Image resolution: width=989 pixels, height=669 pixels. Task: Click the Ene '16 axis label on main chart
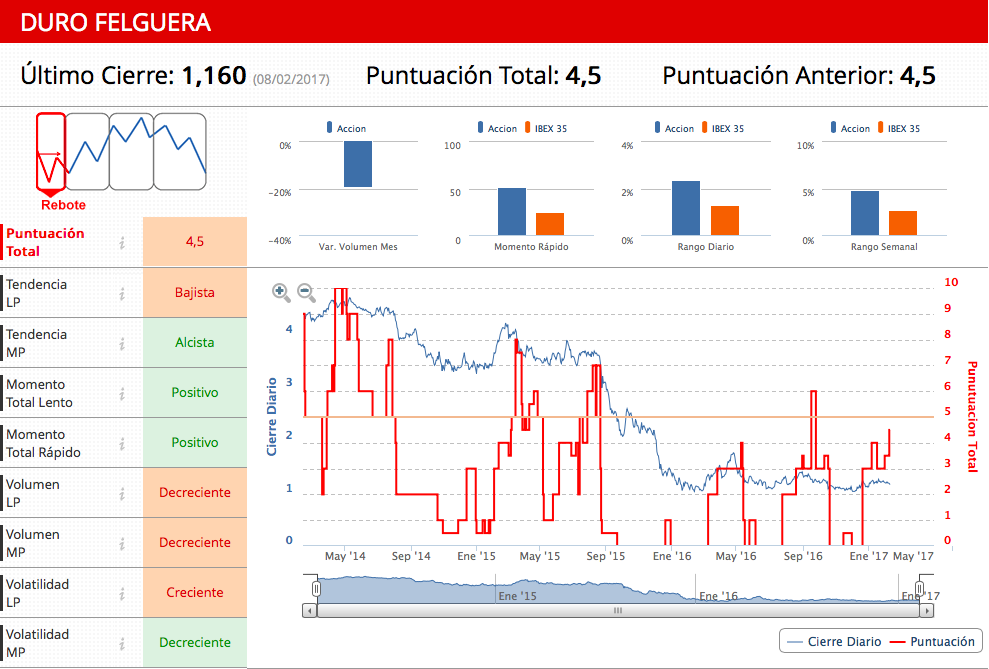point(672,556)
